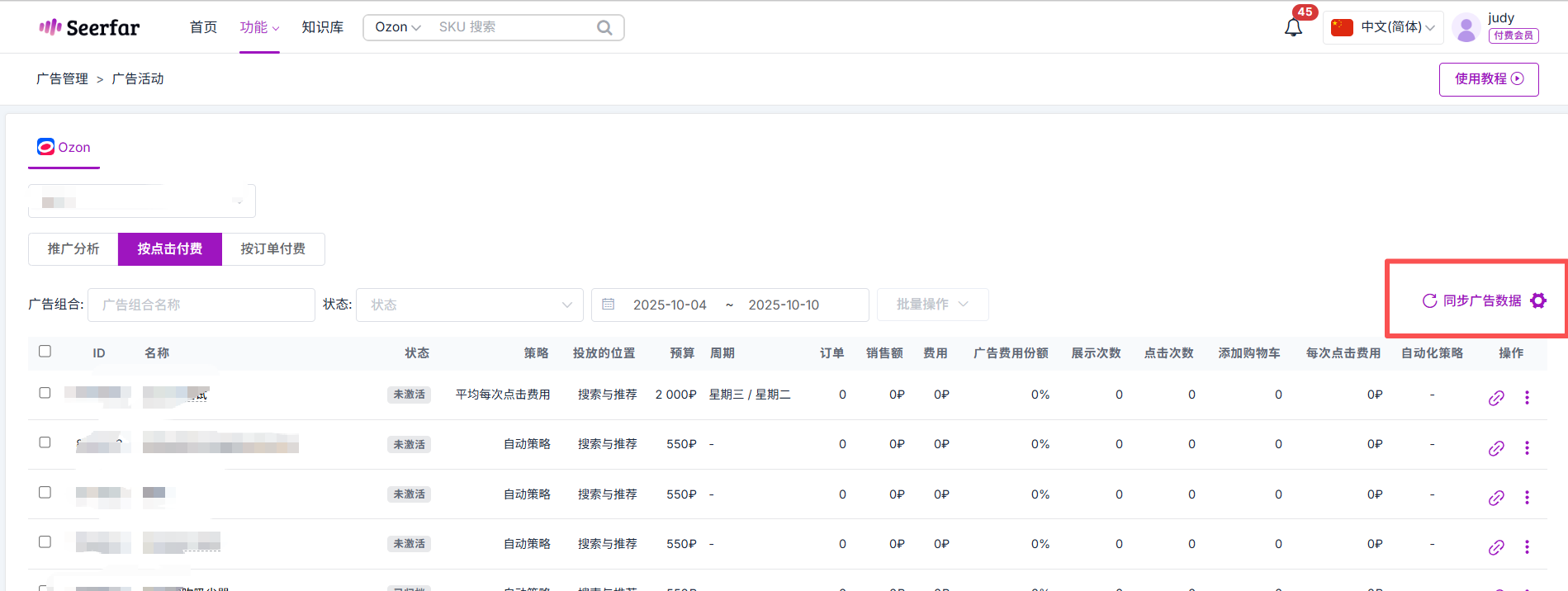Click the 使用教程 tutorial button
This screenshot has width=1568, height=591.
pos(1488,79)
